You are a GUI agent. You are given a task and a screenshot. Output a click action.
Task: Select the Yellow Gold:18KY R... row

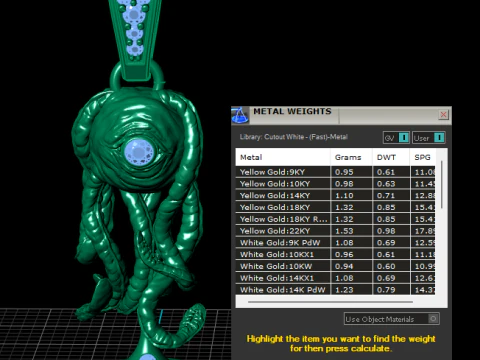335,219
